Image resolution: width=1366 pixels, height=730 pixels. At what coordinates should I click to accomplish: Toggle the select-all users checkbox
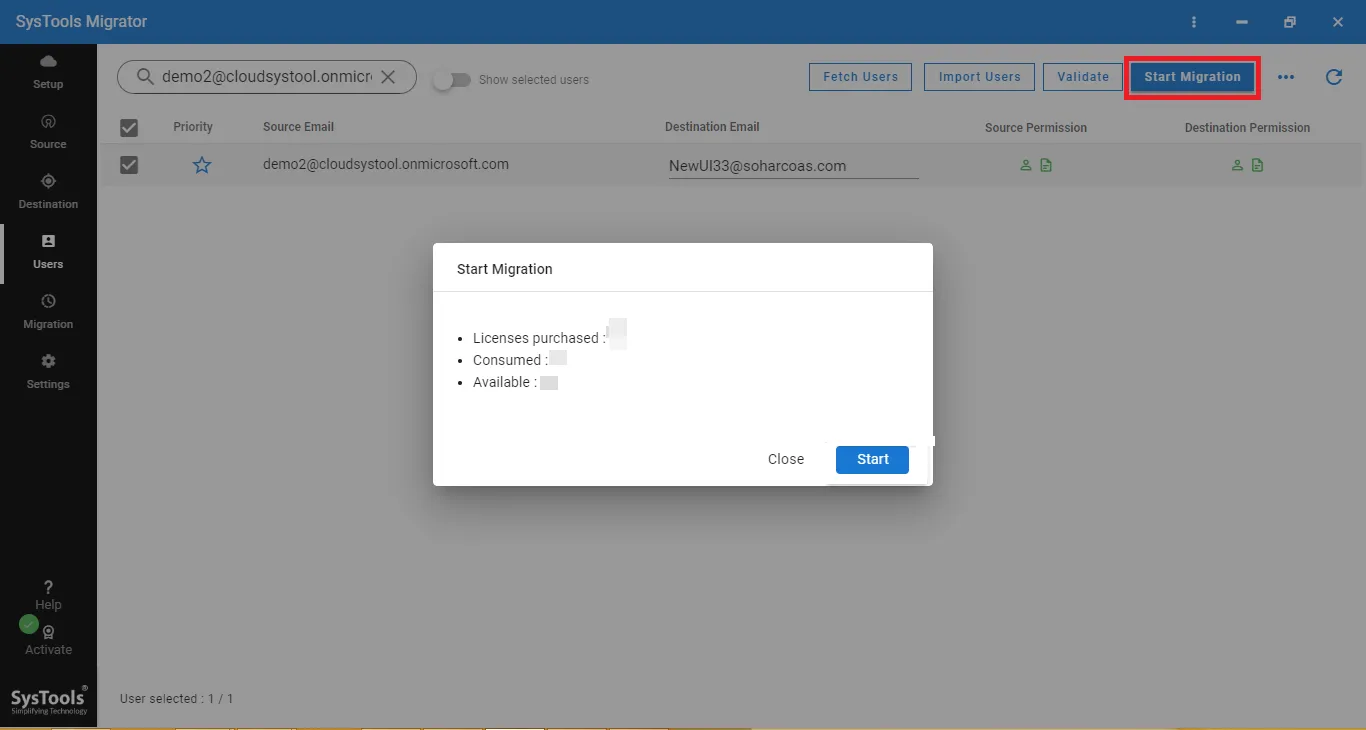tap(129, 128)
